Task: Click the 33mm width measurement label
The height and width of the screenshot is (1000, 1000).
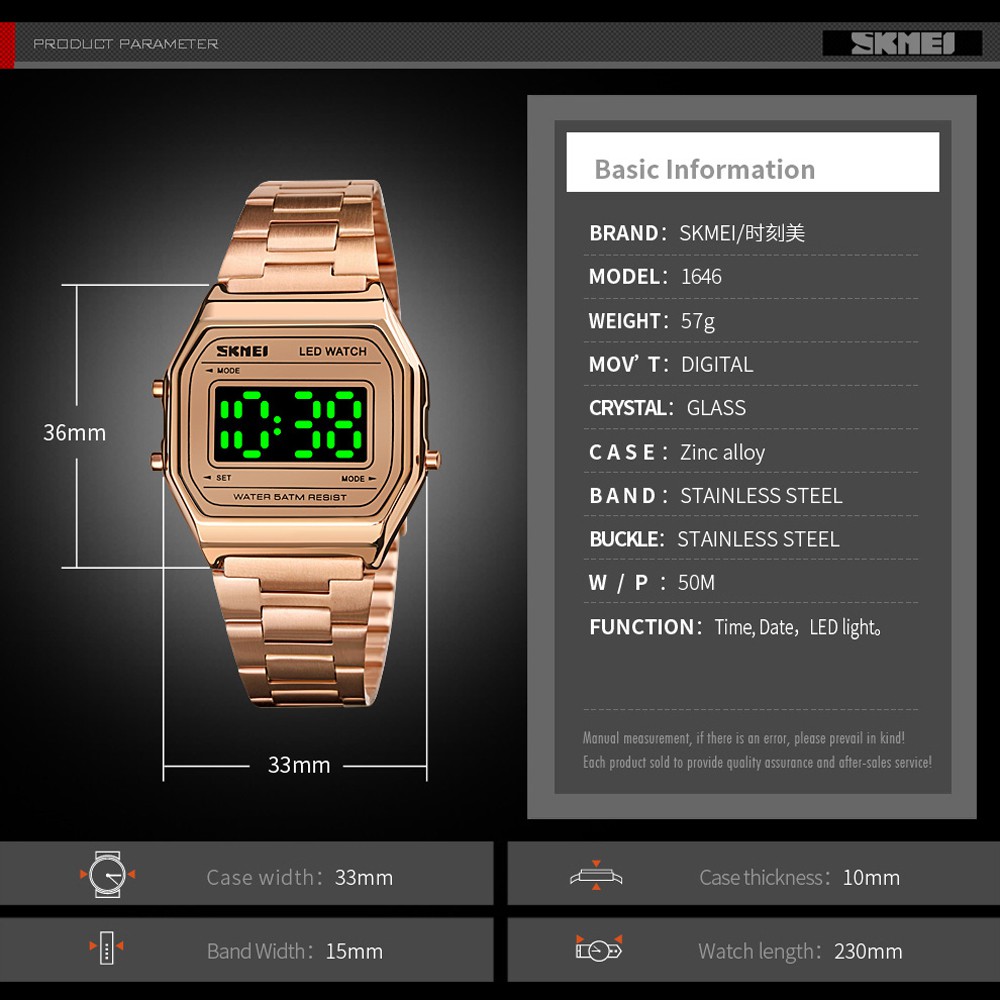Action: pyautogui.click(x=298, y=765)
